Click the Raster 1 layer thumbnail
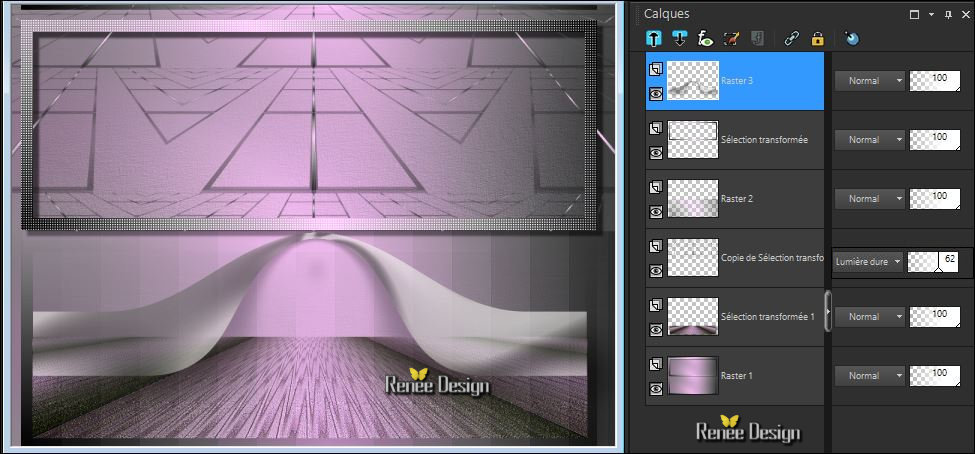 [x=693, y=376]
